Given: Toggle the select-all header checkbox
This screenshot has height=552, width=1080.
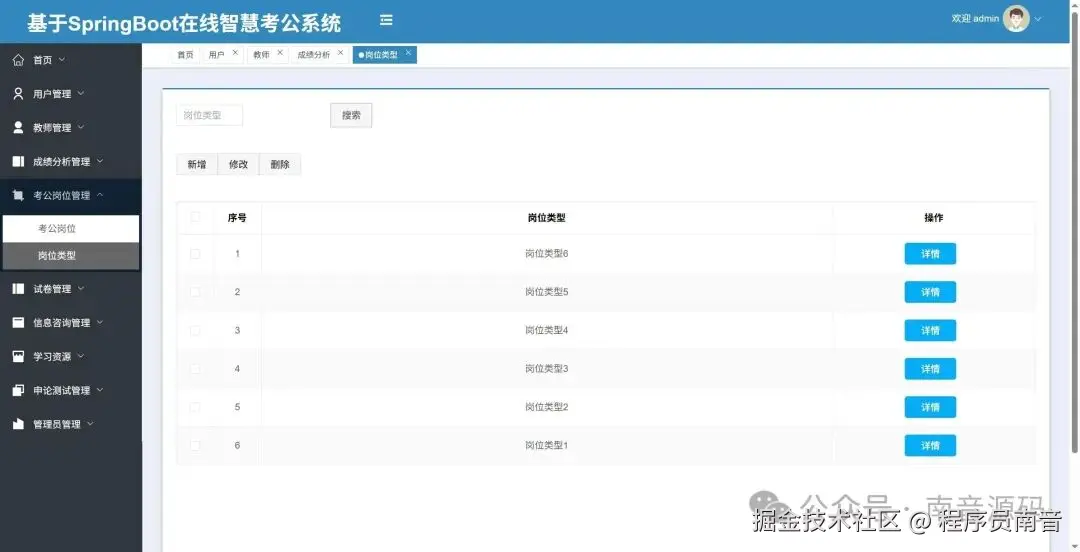Looking at the screenshot, I should coord(195,217).
